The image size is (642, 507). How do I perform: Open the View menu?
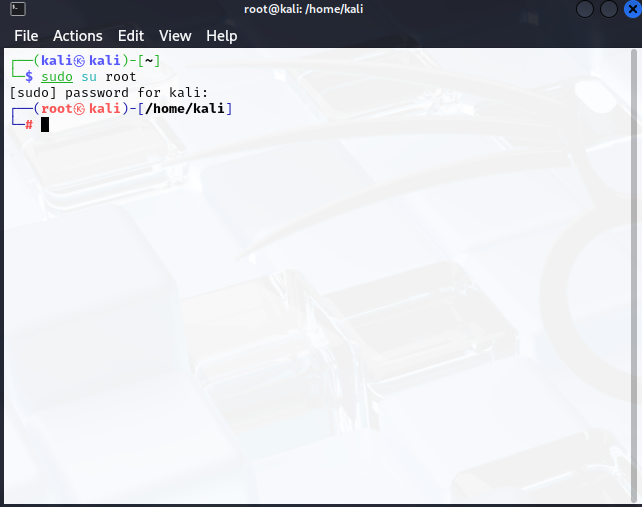pos(175,36)
